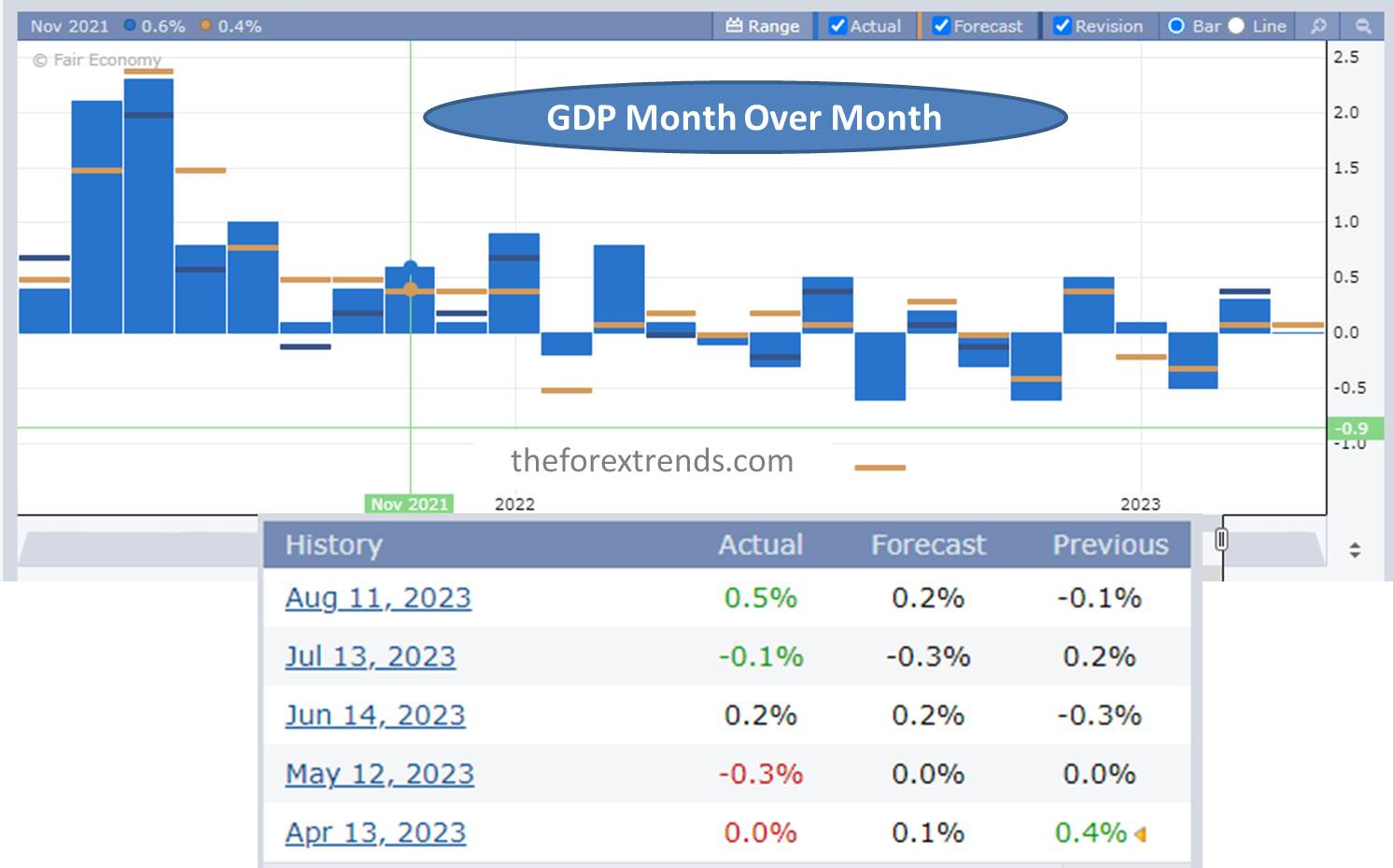This screenshot has width=1393, height=868.
Task: Click the zoom out magnifier icon
Action: coord(1363,26)
